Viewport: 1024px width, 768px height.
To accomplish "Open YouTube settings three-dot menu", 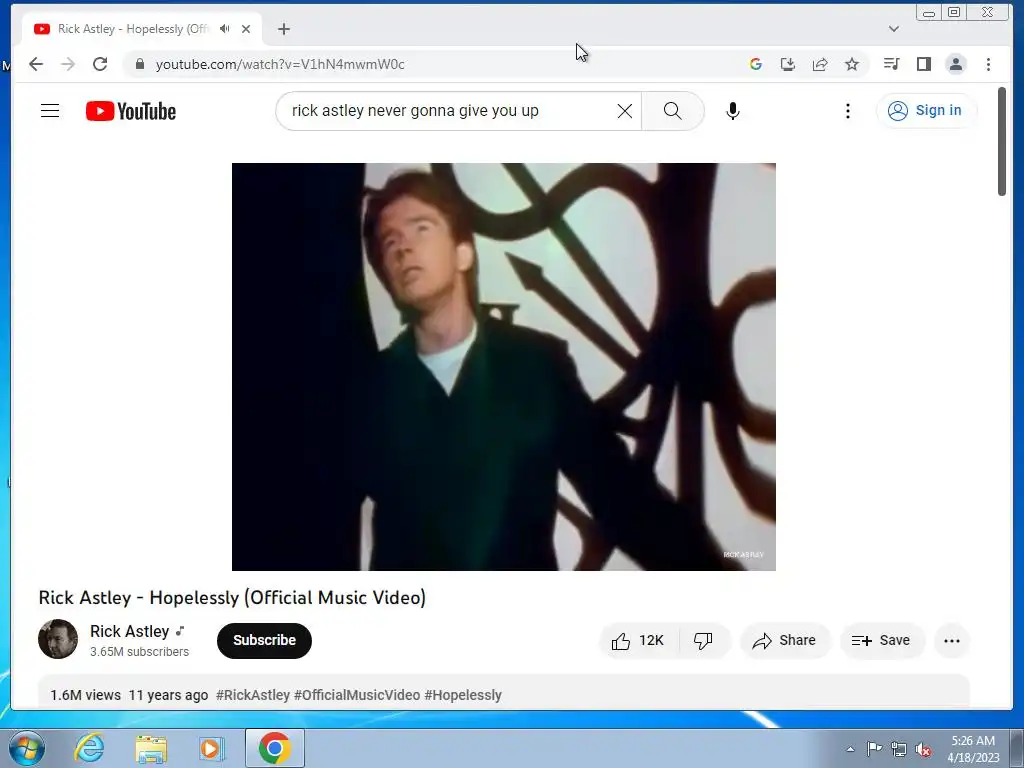I will coord(848,111).
